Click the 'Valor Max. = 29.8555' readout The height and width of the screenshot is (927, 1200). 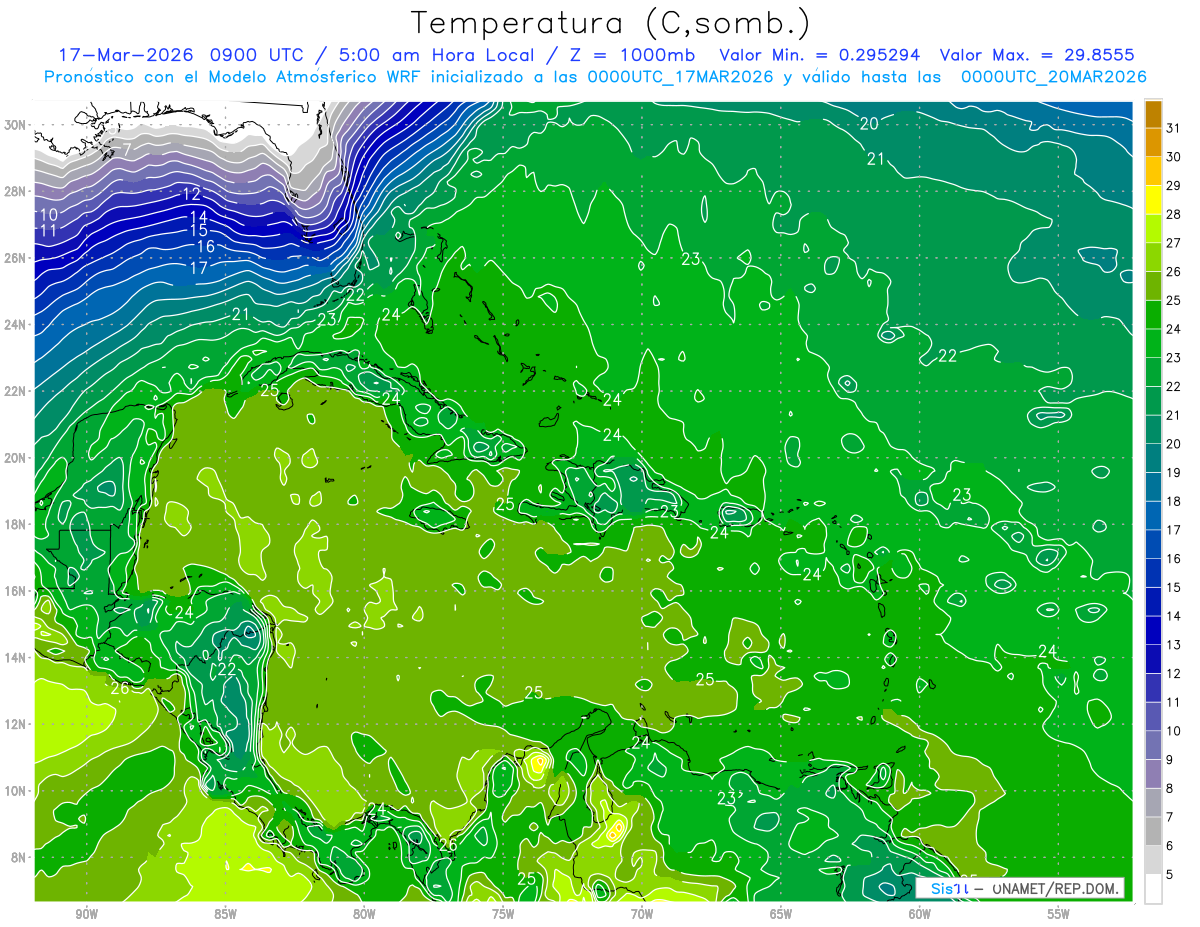1037,55
